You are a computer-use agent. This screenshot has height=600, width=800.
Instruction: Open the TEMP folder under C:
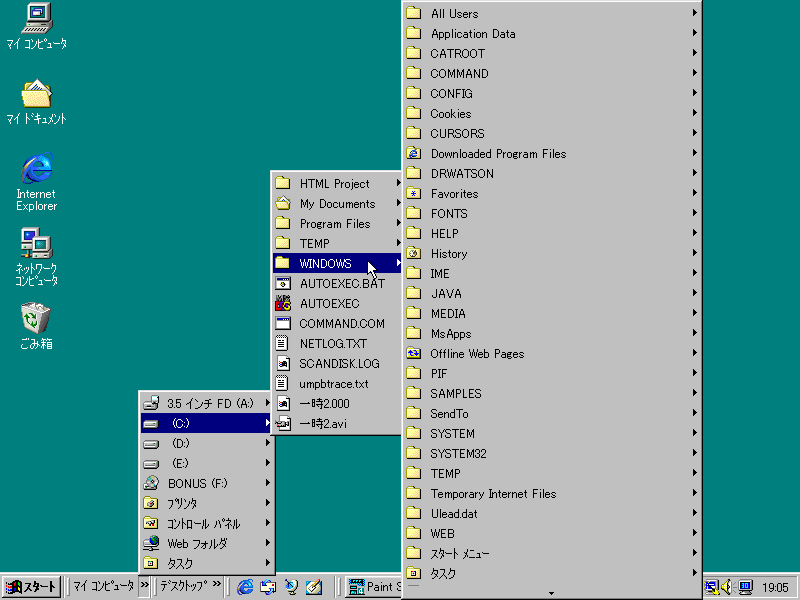[x=337, y=243]
